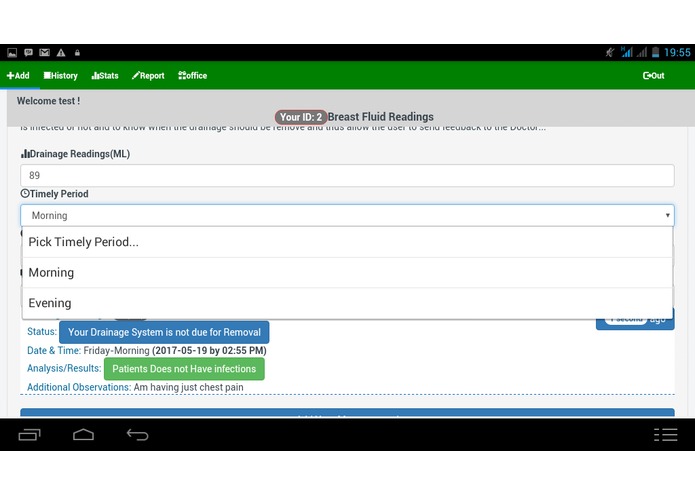Screen dimensions: 695x494
Task: Select 'Pick Timely Period...' option
Action: coord(347,242)
